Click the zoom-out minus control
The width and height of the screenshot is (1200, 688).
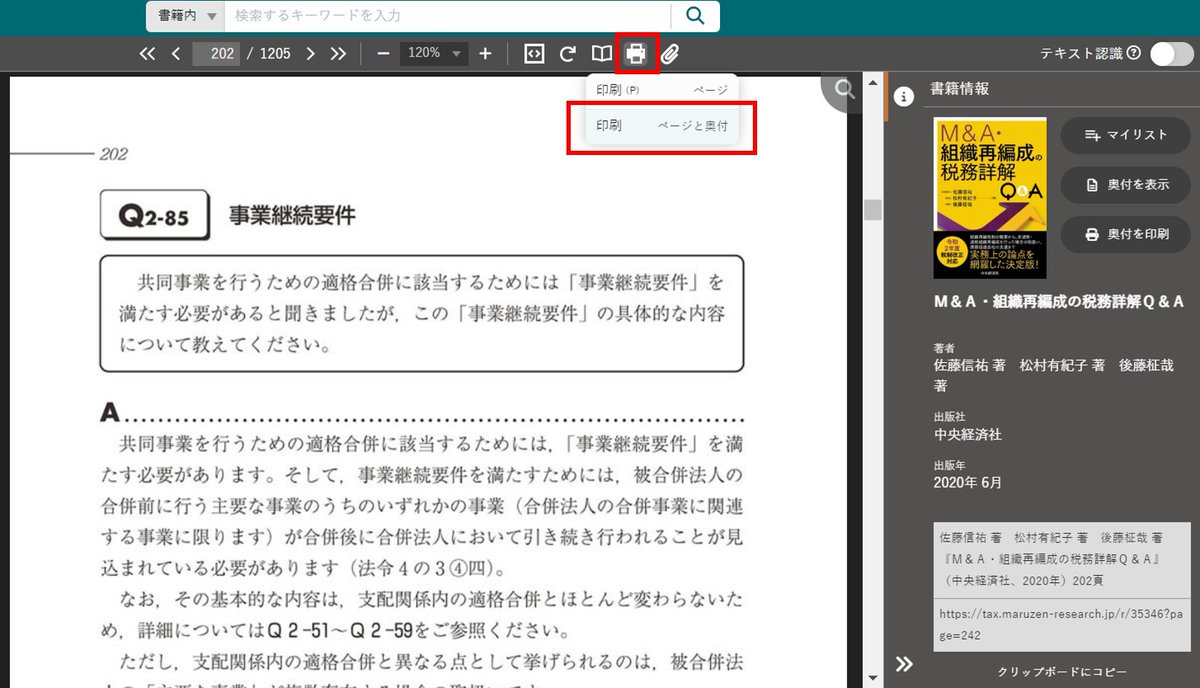tap(381, 53)
